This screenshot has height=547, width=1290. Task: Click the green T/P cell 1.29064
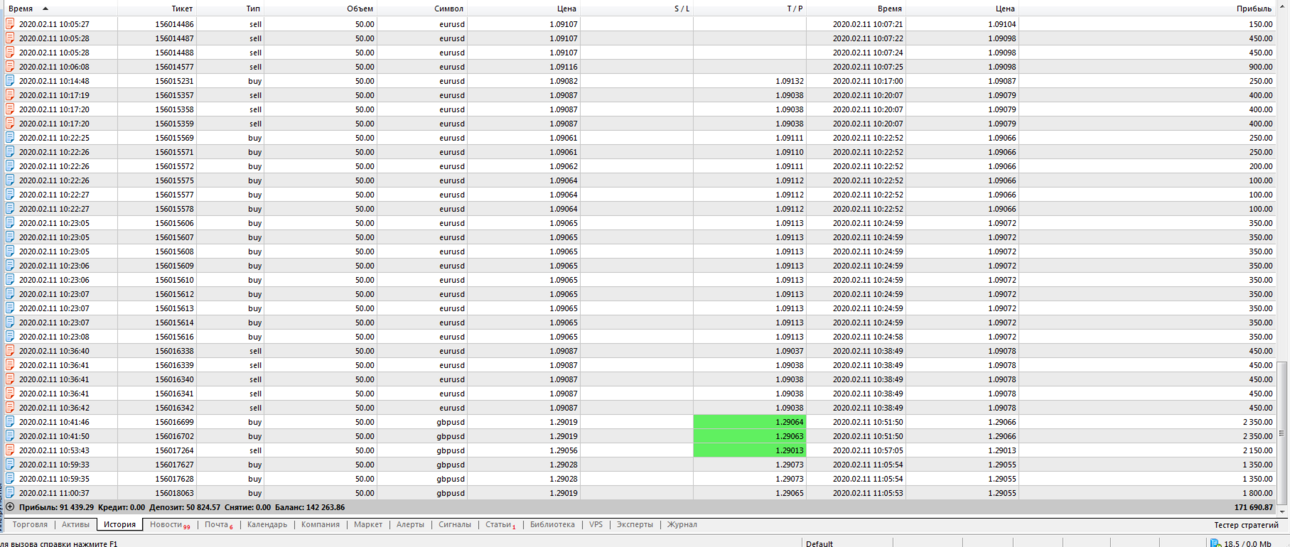click(750, 422)
